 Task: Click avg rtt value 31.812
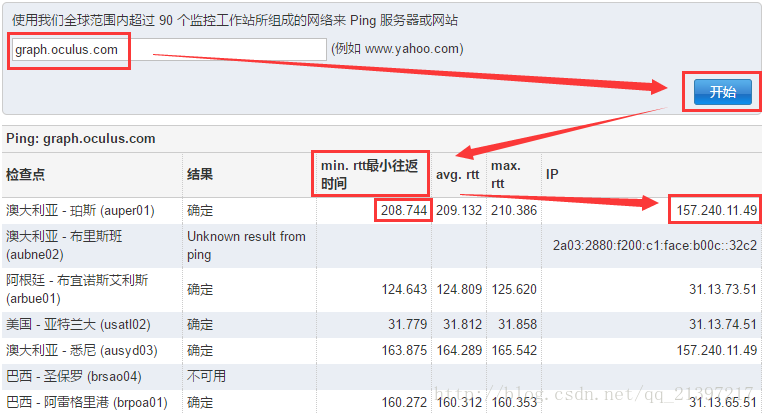click(x=463, y=324)
